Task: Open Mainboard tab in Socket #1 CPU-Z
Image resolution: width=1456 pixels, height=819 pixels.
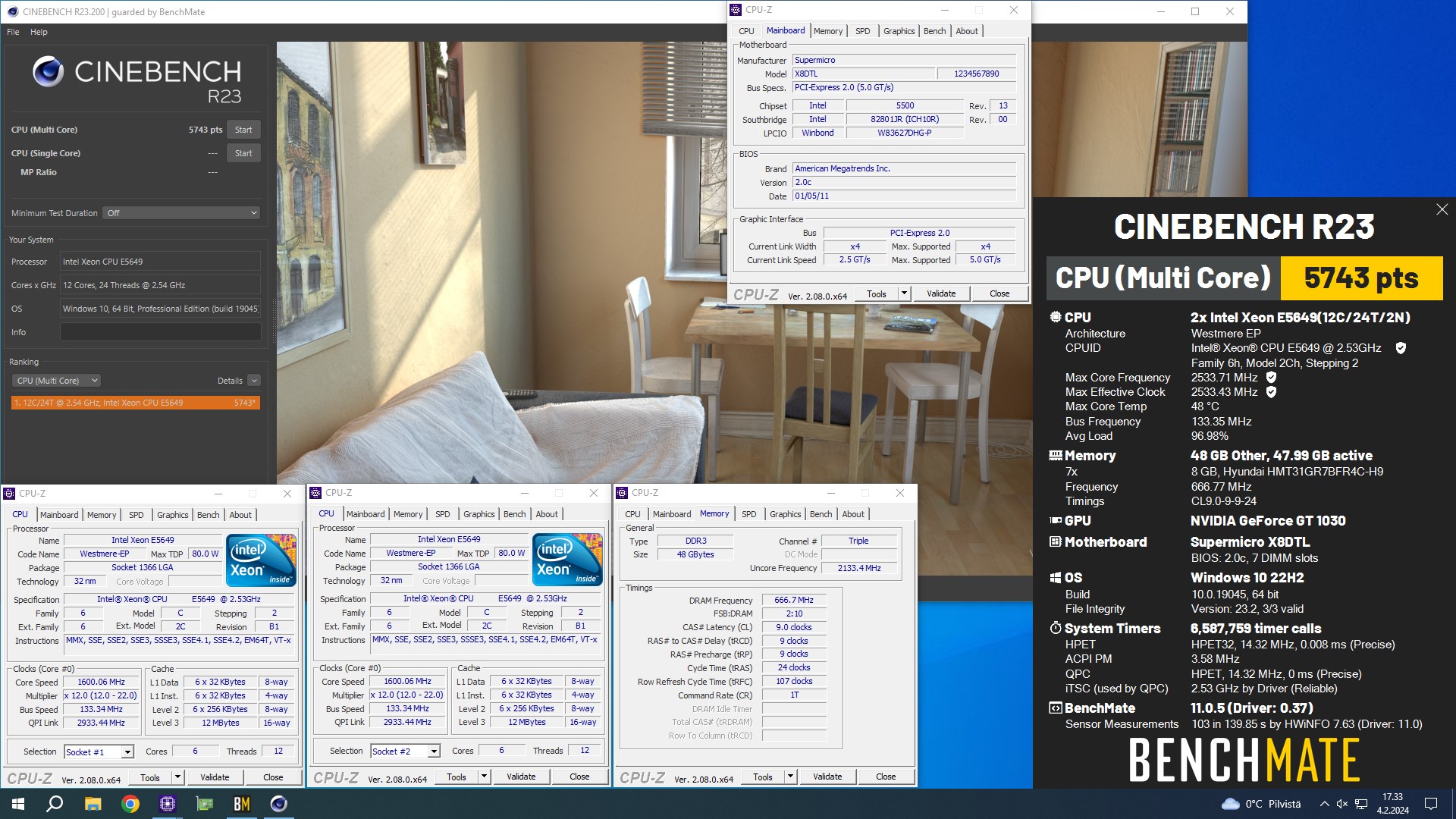Action: [59, 515]
